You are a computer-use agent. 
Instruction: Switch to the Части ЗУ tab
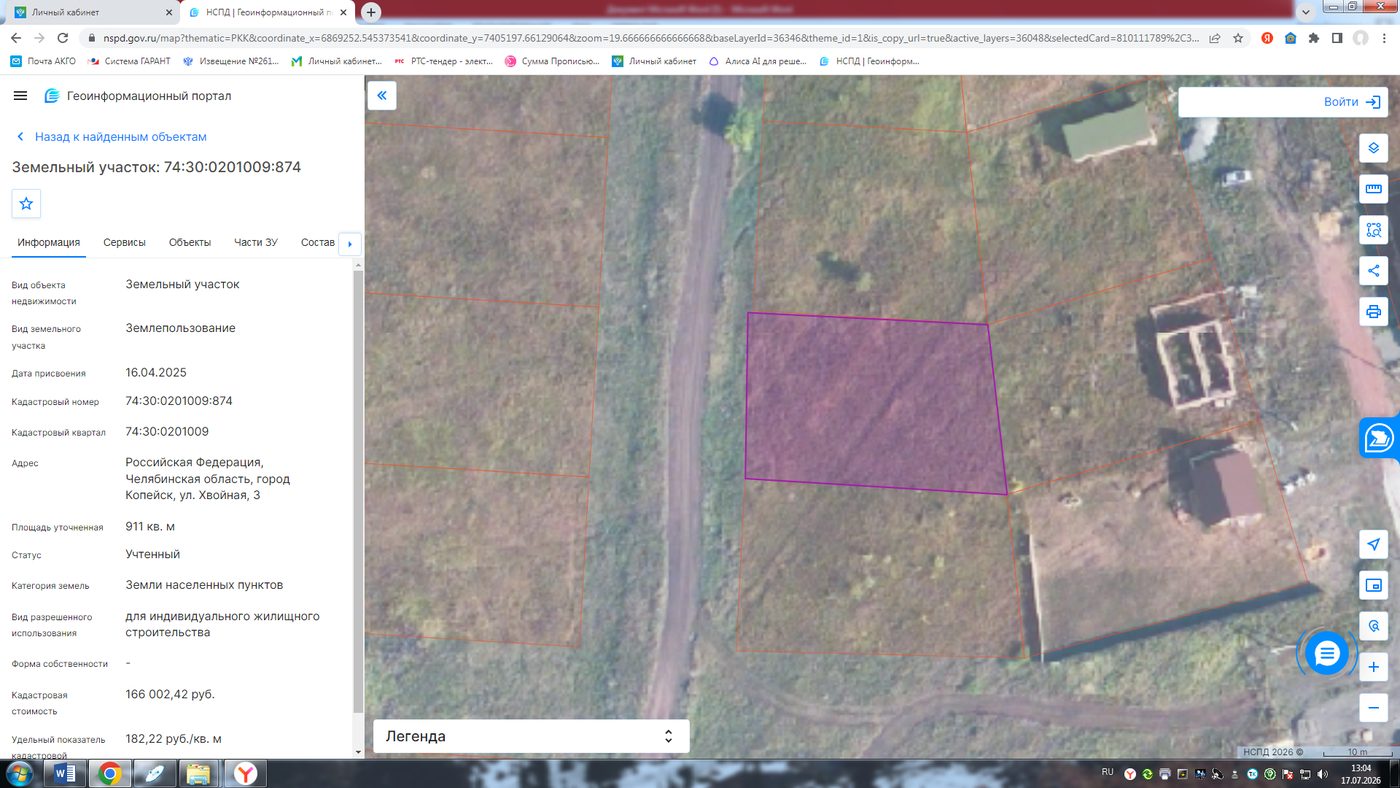point(256,242)
